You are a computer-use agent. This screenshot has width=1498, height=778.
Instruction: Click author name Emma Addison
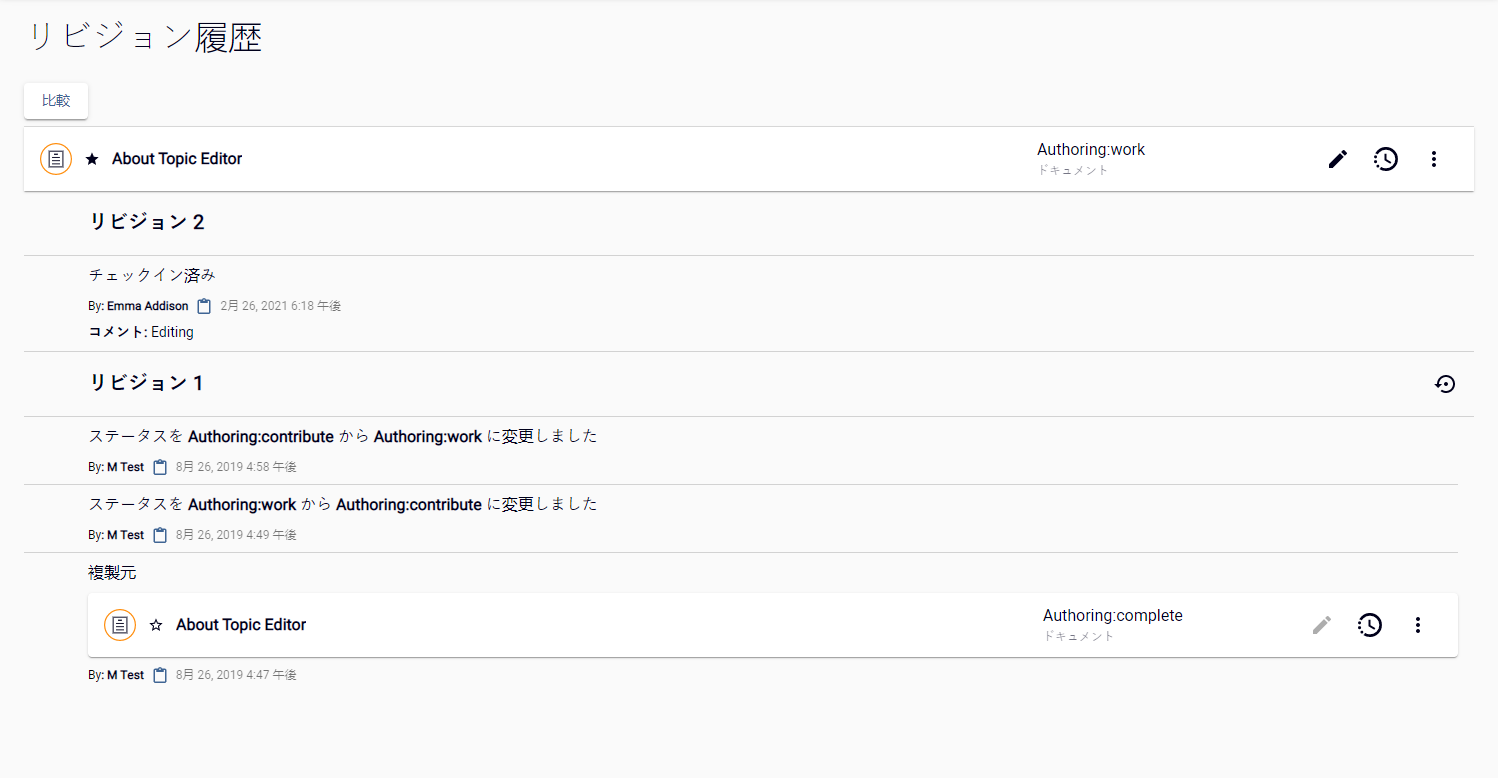coord(147,306)
